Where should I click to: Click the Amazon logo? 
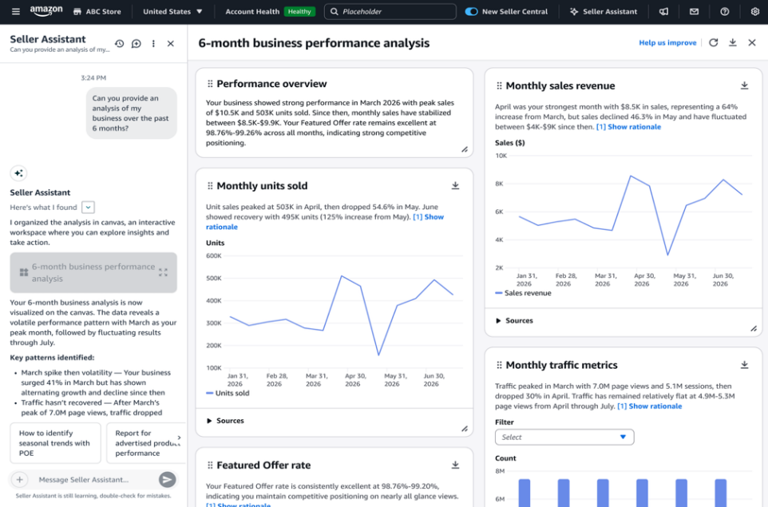(x=46, y=11)
